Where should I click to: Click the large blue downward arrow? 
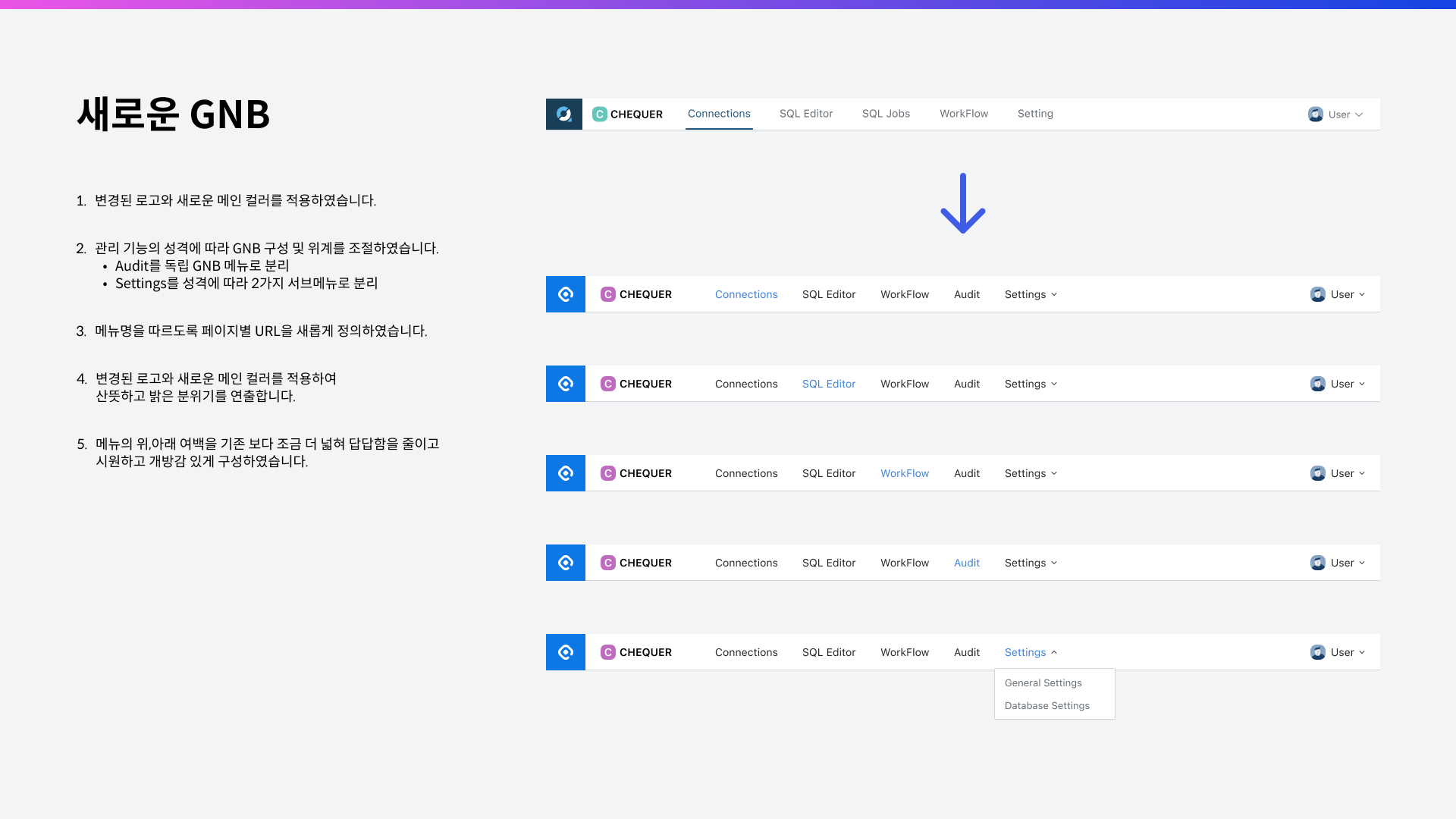(962, 203)
